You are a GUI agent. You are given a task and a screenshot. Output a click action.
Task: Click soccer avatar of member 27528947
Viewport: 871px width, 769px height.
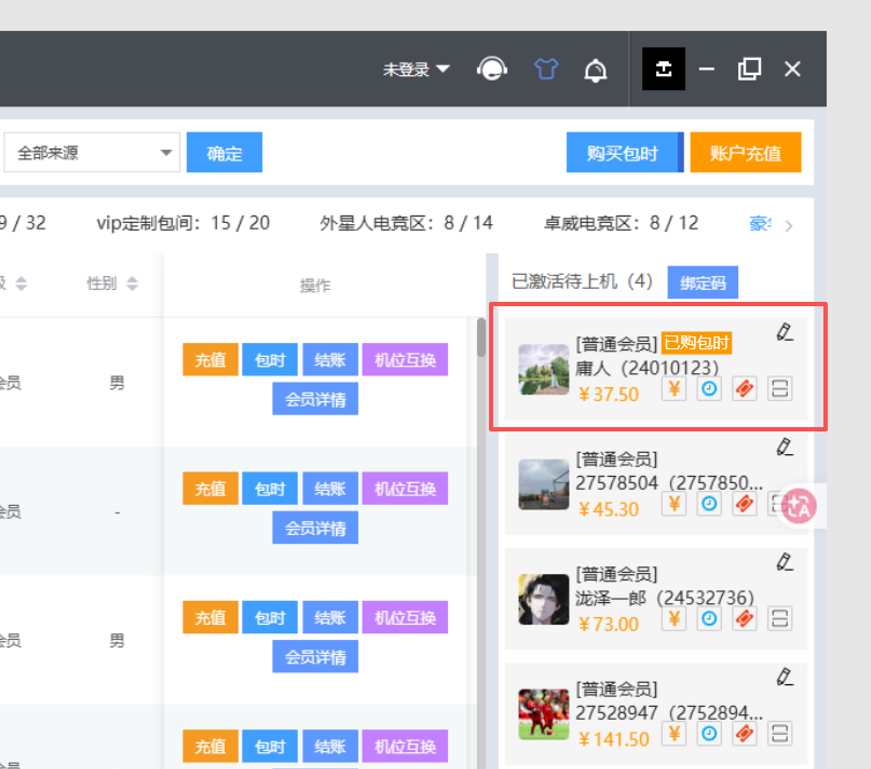coord(544,715)
